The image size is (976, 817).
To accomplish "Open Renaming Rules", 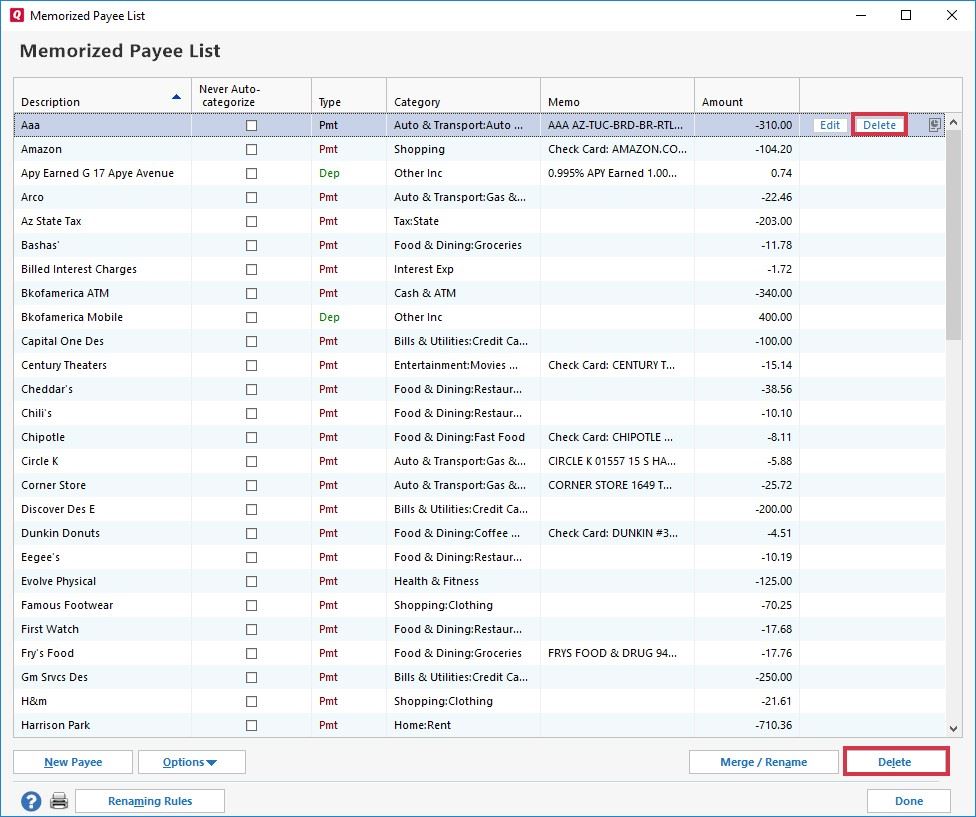I will tap(150, 801).
